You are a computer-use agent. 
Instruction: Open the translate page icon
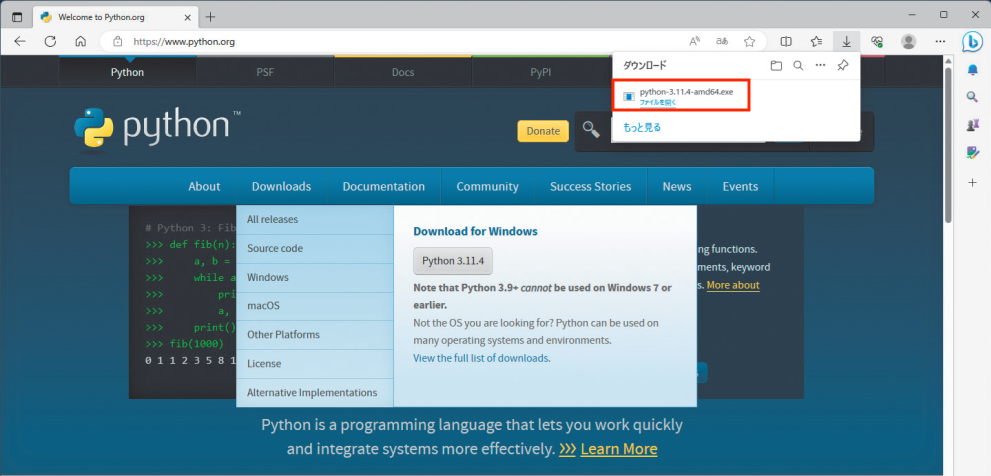[722, 42]
